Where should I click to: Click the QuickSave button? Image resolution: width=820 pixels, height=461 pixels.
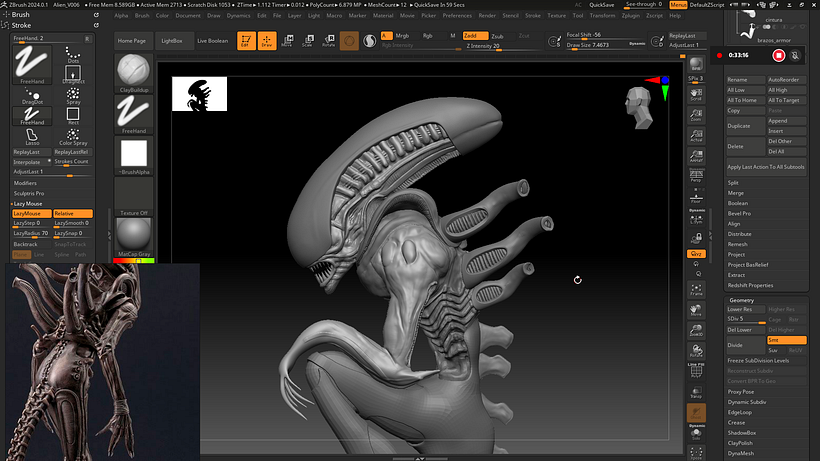pyautogui.click(x=601, y=5)
